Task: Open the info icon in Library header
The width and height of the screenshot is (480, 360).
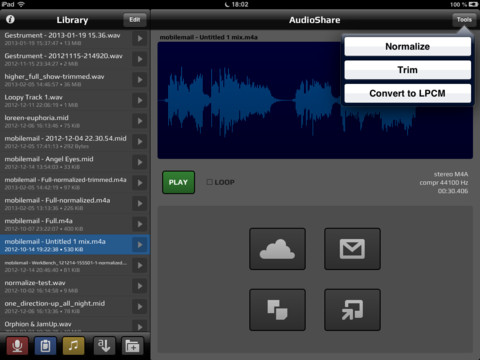Action: [x=10, y=19]
